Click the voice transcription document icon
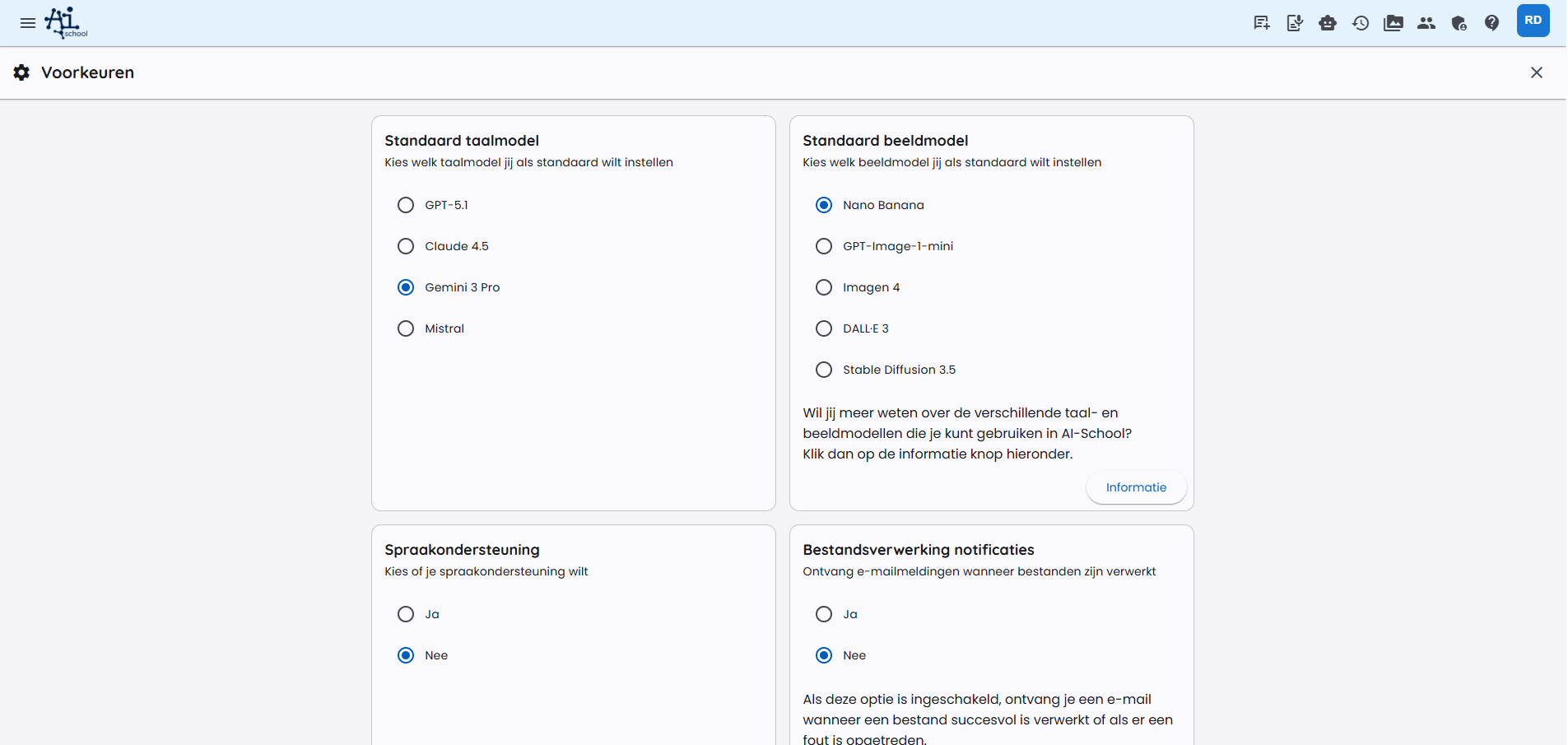The height and width of the screenshot is (745, 1568). tap(1294, 23)
